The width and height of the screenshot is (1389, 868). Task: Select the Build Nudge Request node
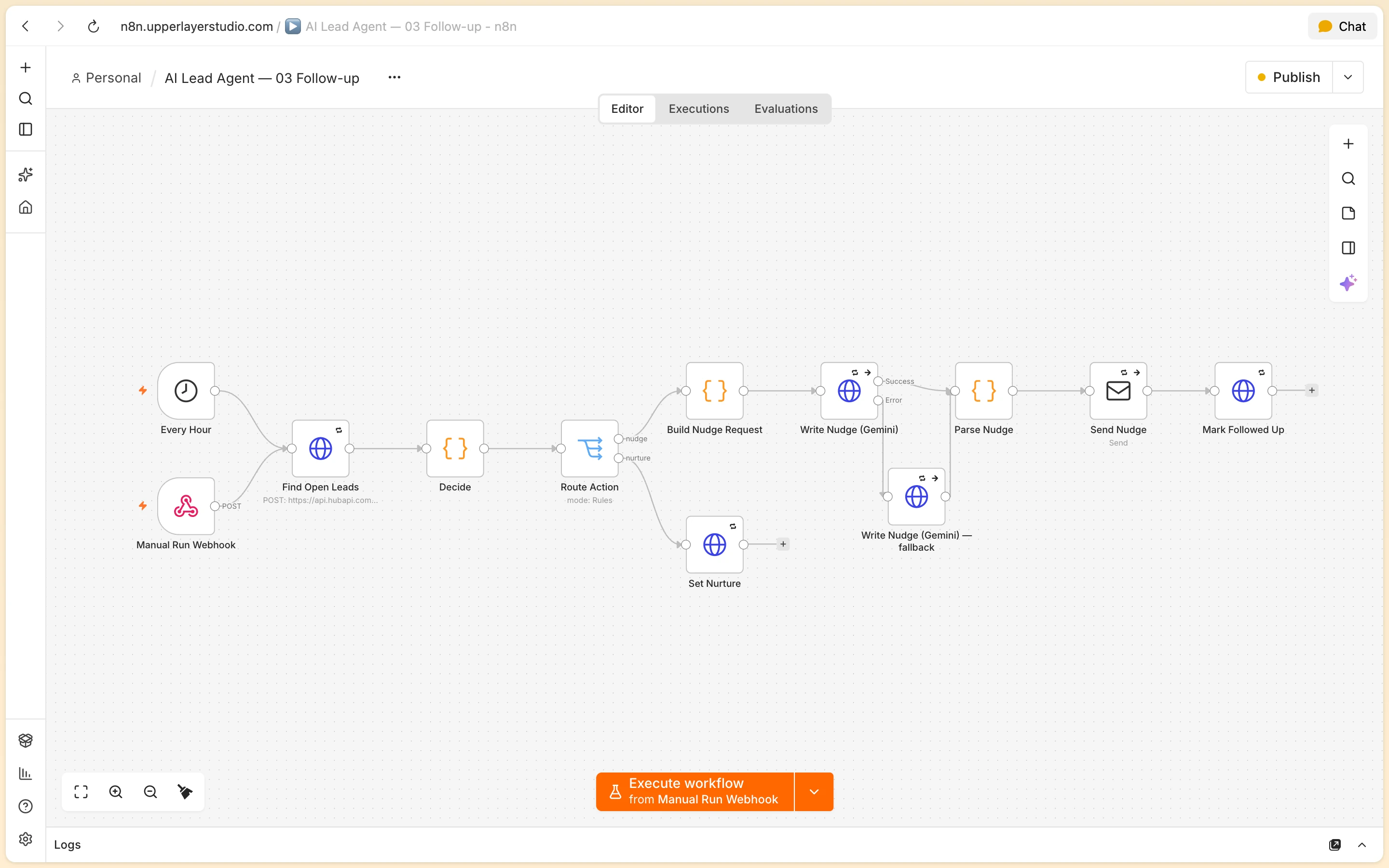[715, 391]
